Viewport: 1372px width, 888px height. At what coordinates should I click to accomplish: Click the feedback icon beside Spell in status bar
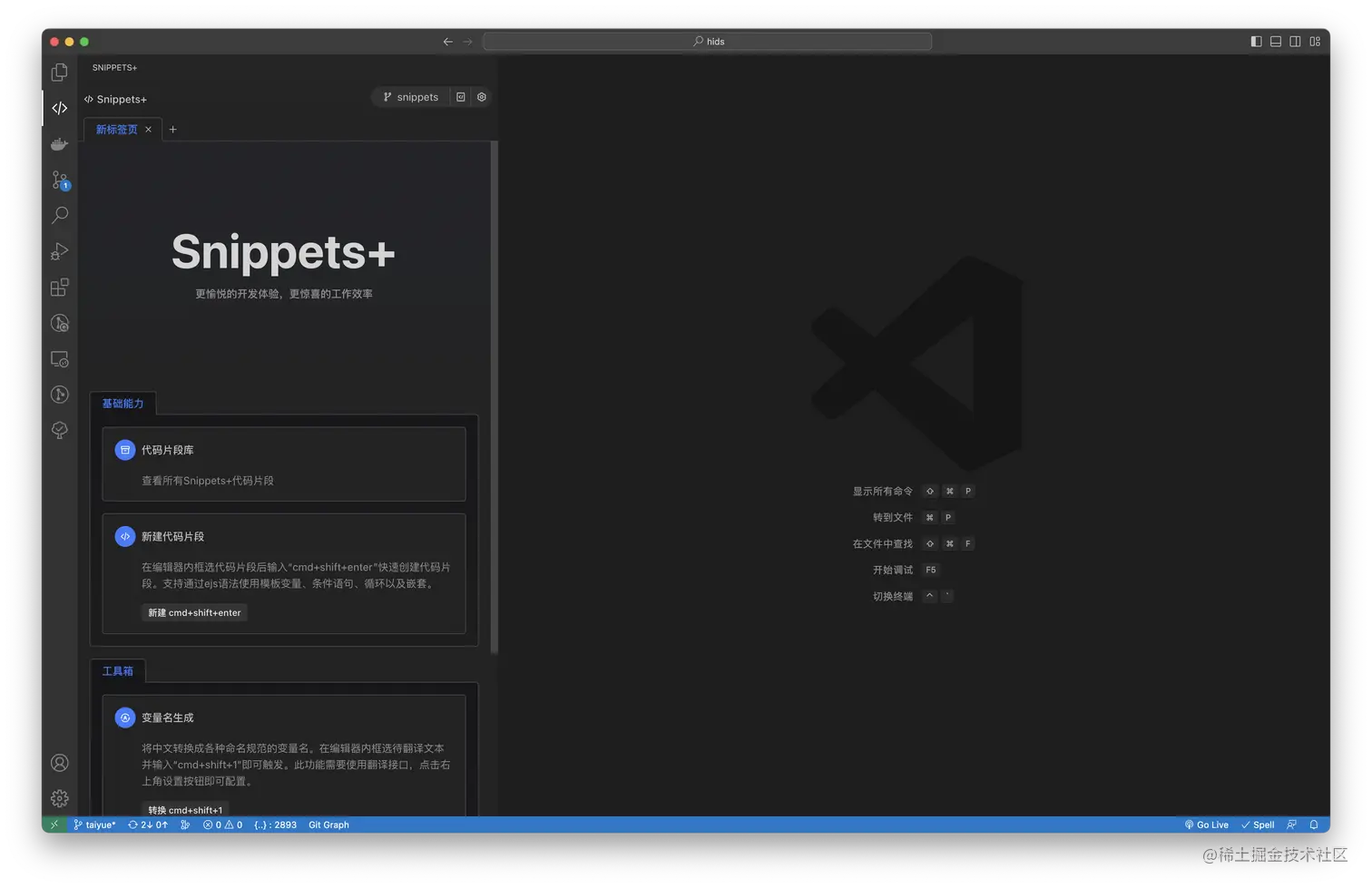click(1291, 825)
